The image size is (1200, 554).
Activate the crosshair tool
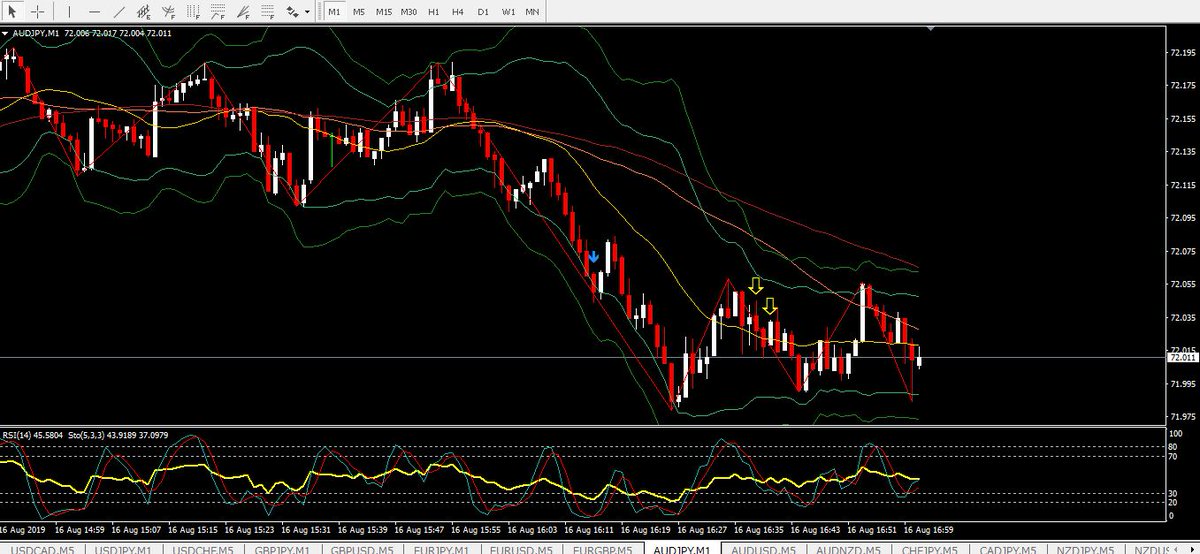(37, 12)
